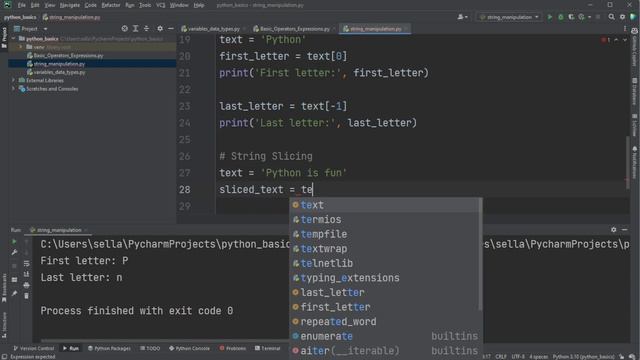Image resolution: width=640 pixels, height=360 pixels.
Task: Open the File menu
Action: 22,5
